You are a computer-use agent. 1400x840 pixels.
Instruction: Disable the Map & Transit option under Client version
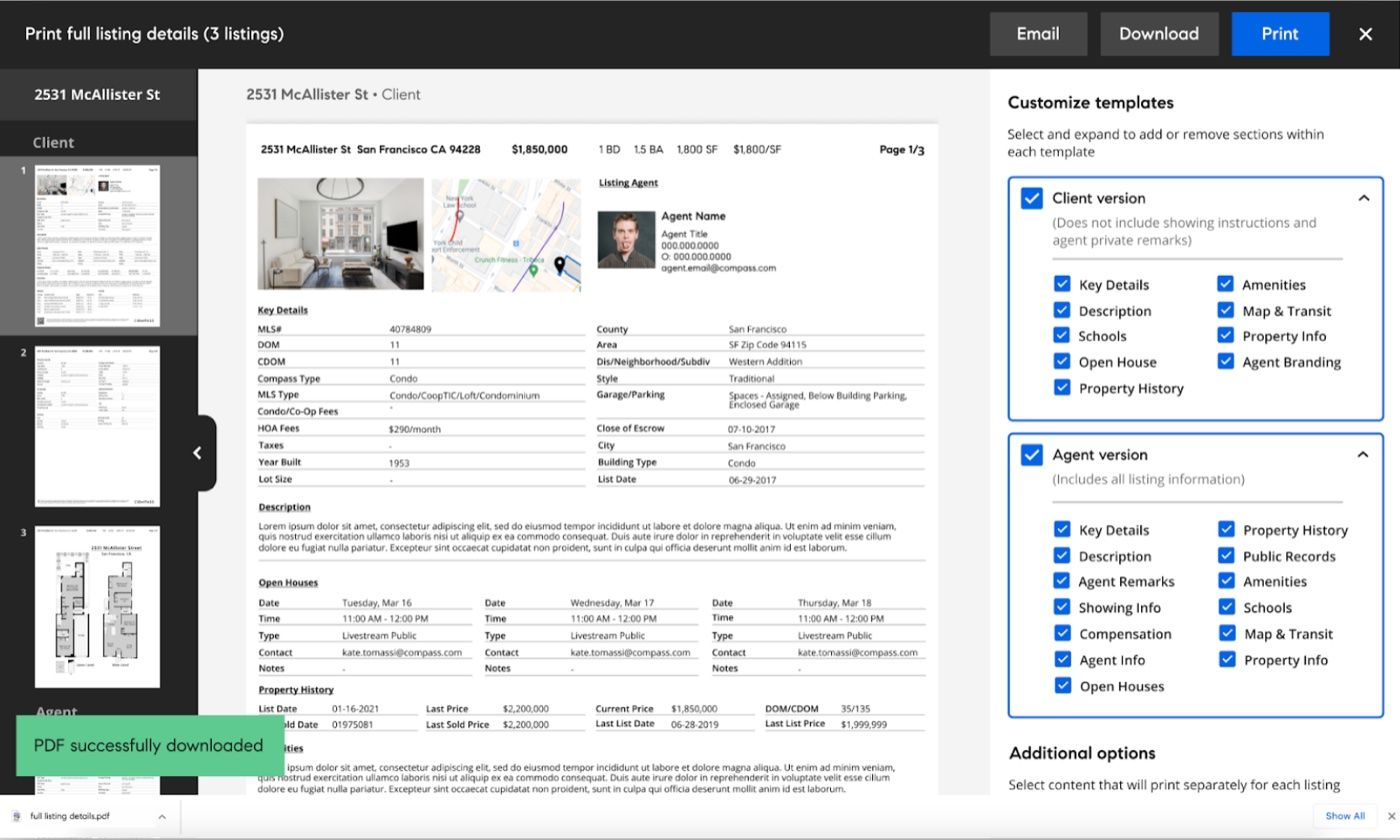click(1225, 310)
